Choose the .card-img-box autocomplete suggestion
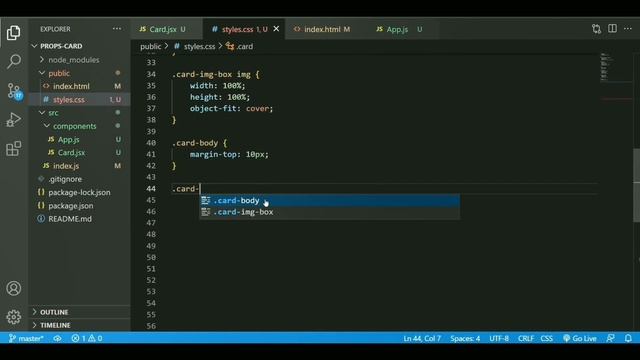This screenshot has width=640, height=360. tap(329, 212)
